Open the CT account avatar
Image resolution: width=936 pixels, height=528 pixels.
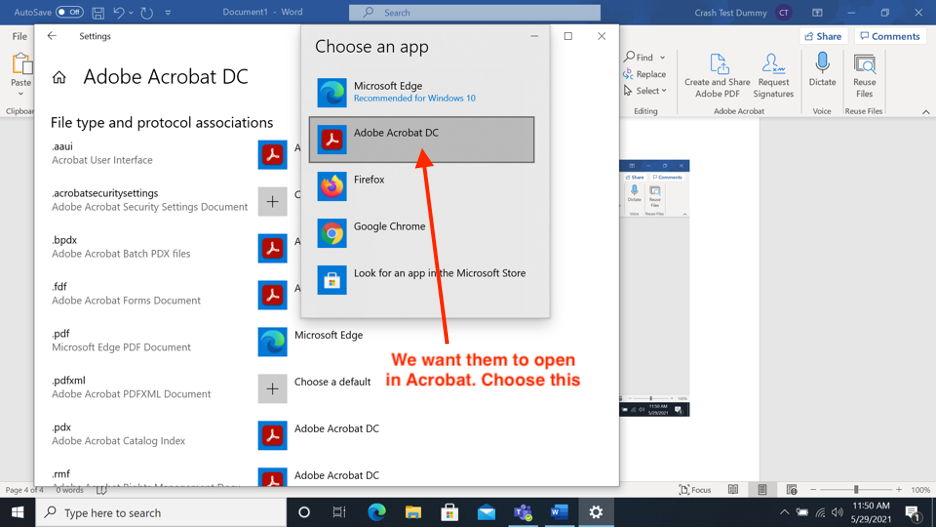pos(783,12)
